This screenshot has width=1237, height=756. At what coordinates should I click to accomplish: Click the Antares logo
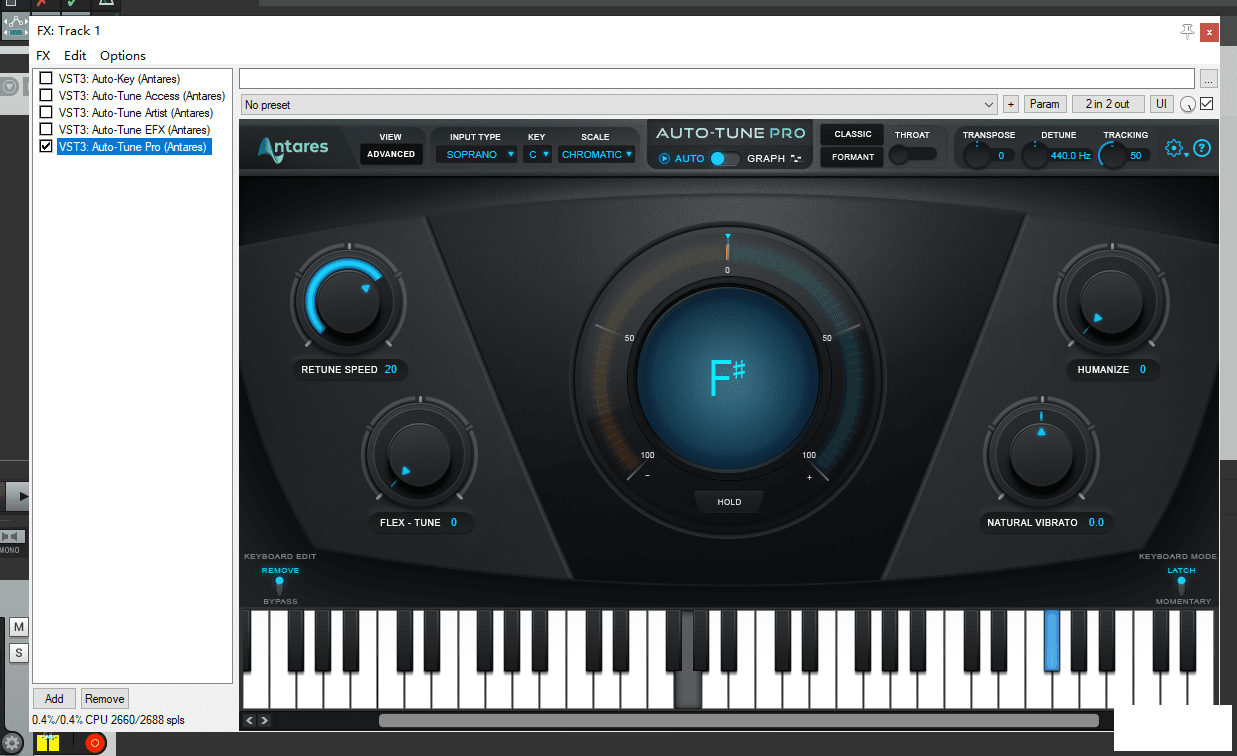(293, 147)
